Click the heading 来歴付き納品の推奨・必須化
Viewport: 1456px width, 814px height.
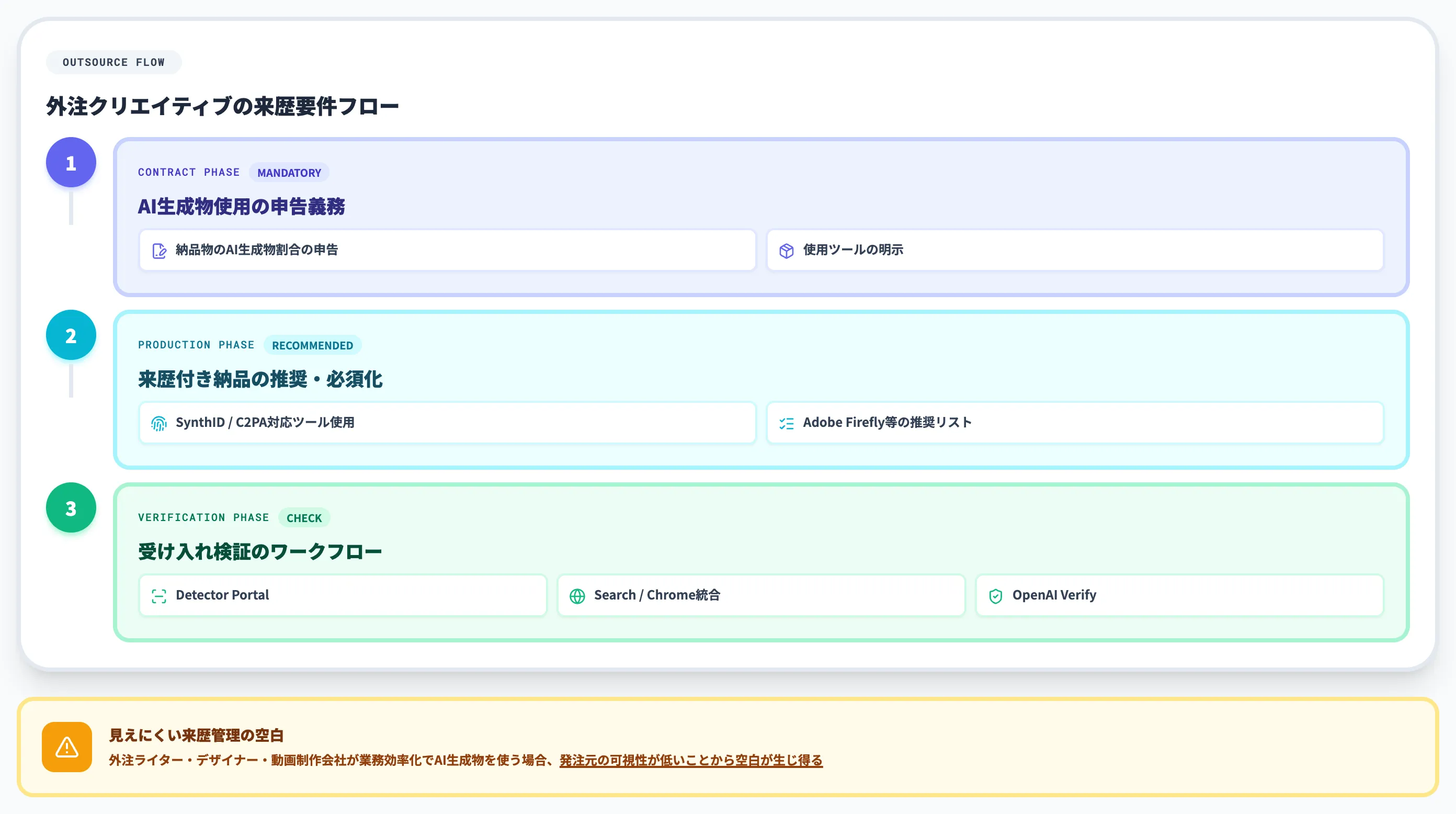coord(260,379)
